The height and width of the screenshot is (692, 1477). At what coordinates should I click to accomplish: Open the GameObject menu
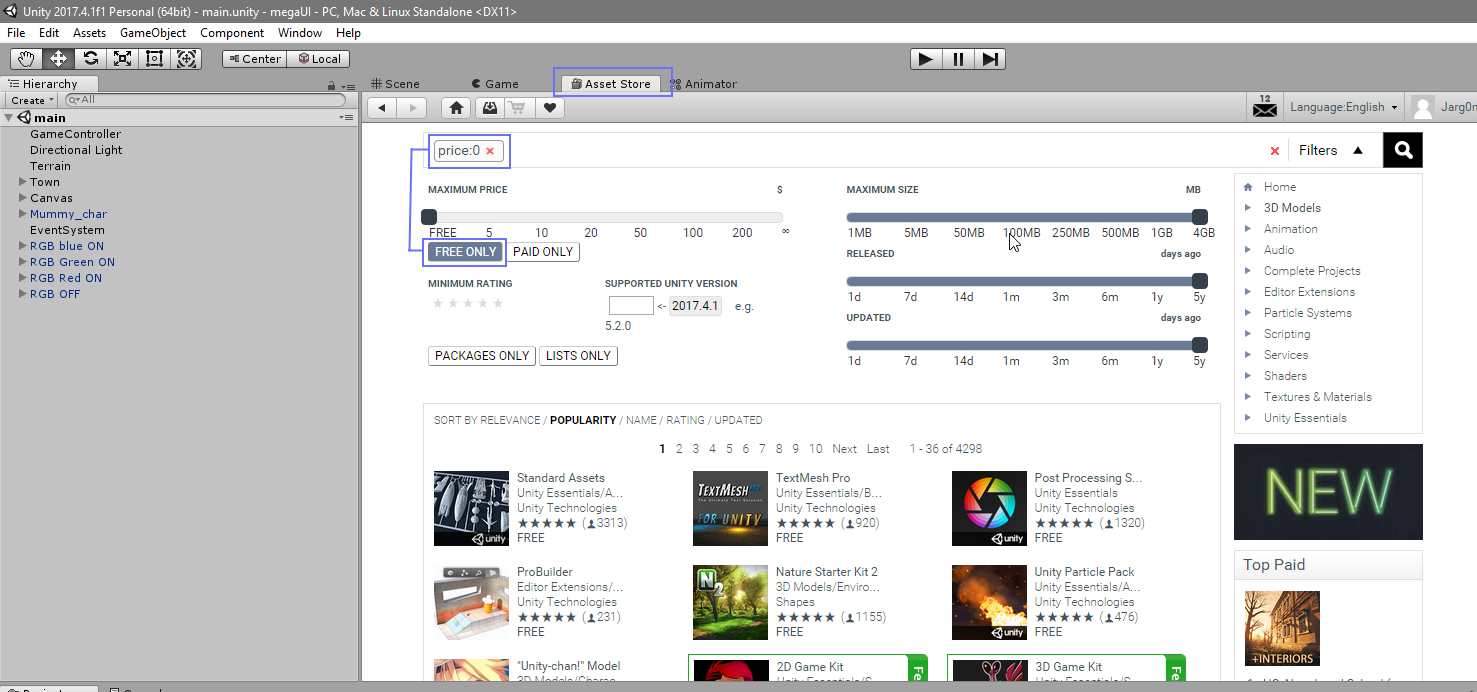click(x=153, y=33)
